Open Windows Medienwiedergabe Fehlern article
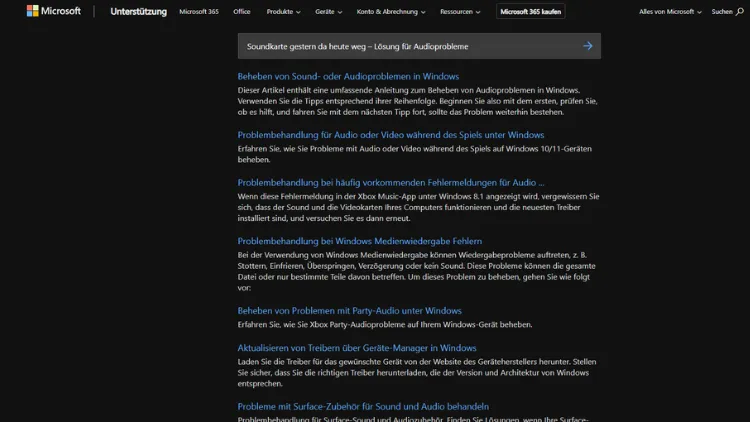Screen dimensions: 750x422 pyautogui.click(x=359, y=241)
